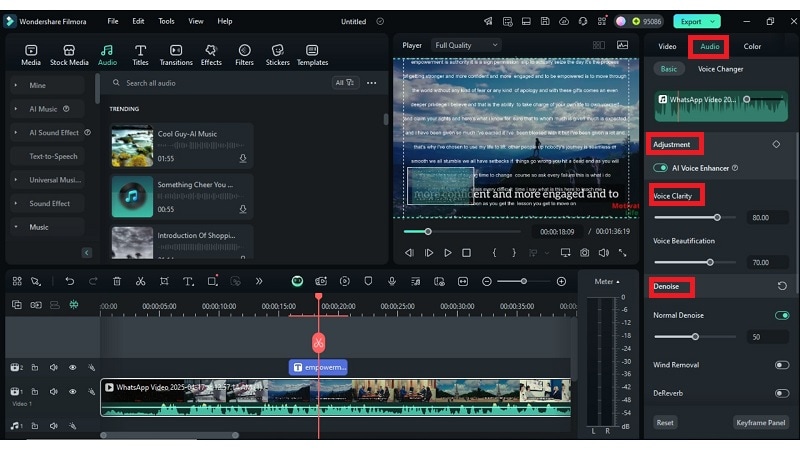Switch to the Video properties tab
Viewport: 800px width, 450px height.
(667, 46)
